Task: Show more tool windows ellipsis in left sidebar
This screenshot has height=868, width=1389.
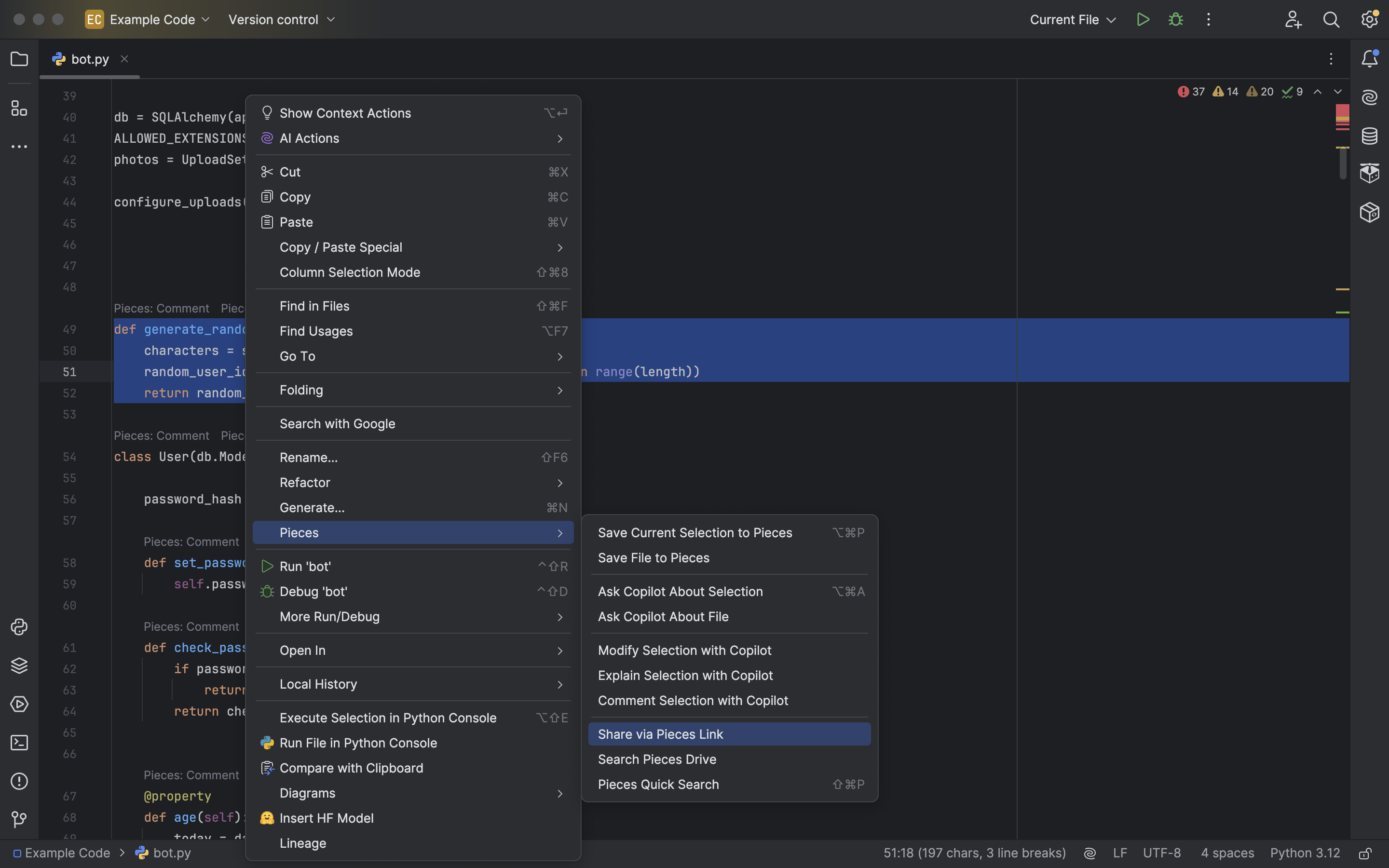Action: (19, 147)
